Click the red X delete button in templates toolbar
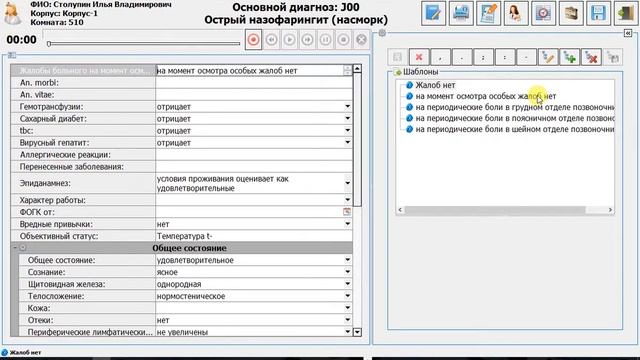The height and width of the screenshot is (360, 640). 419,58
